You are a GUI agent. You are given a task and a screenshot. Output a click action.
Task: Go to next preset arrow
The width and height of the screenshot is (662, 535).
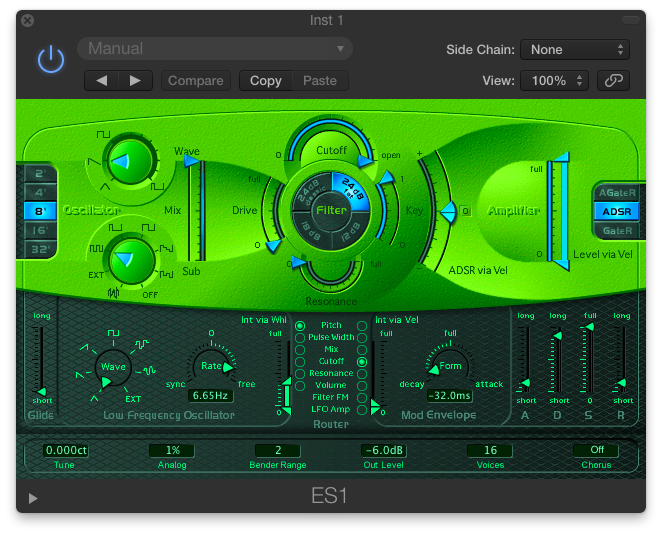[135, 80]
